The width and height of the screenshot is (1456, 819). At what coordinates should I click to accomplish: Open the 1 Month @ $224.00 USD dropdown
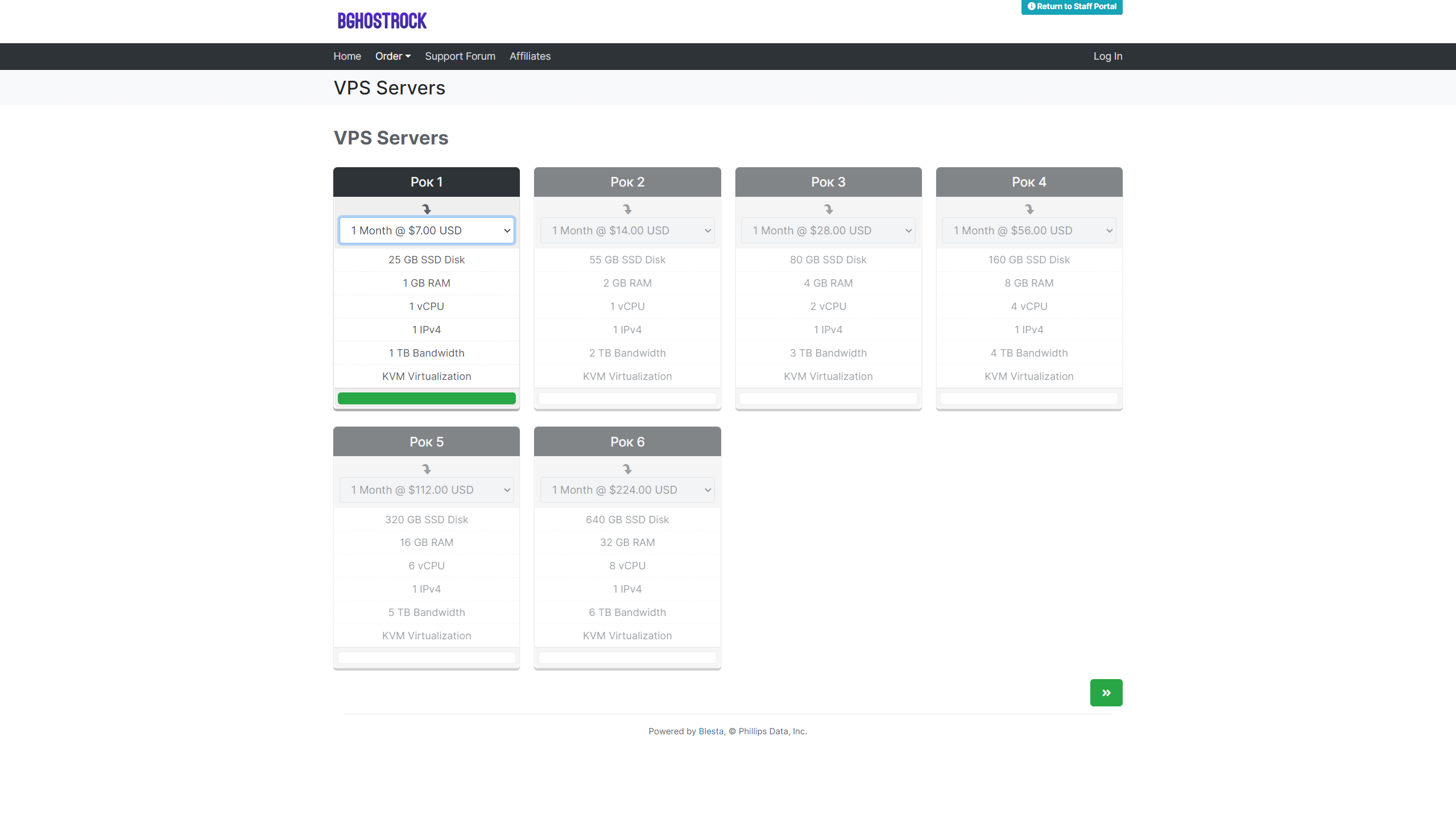pos(627,490)
